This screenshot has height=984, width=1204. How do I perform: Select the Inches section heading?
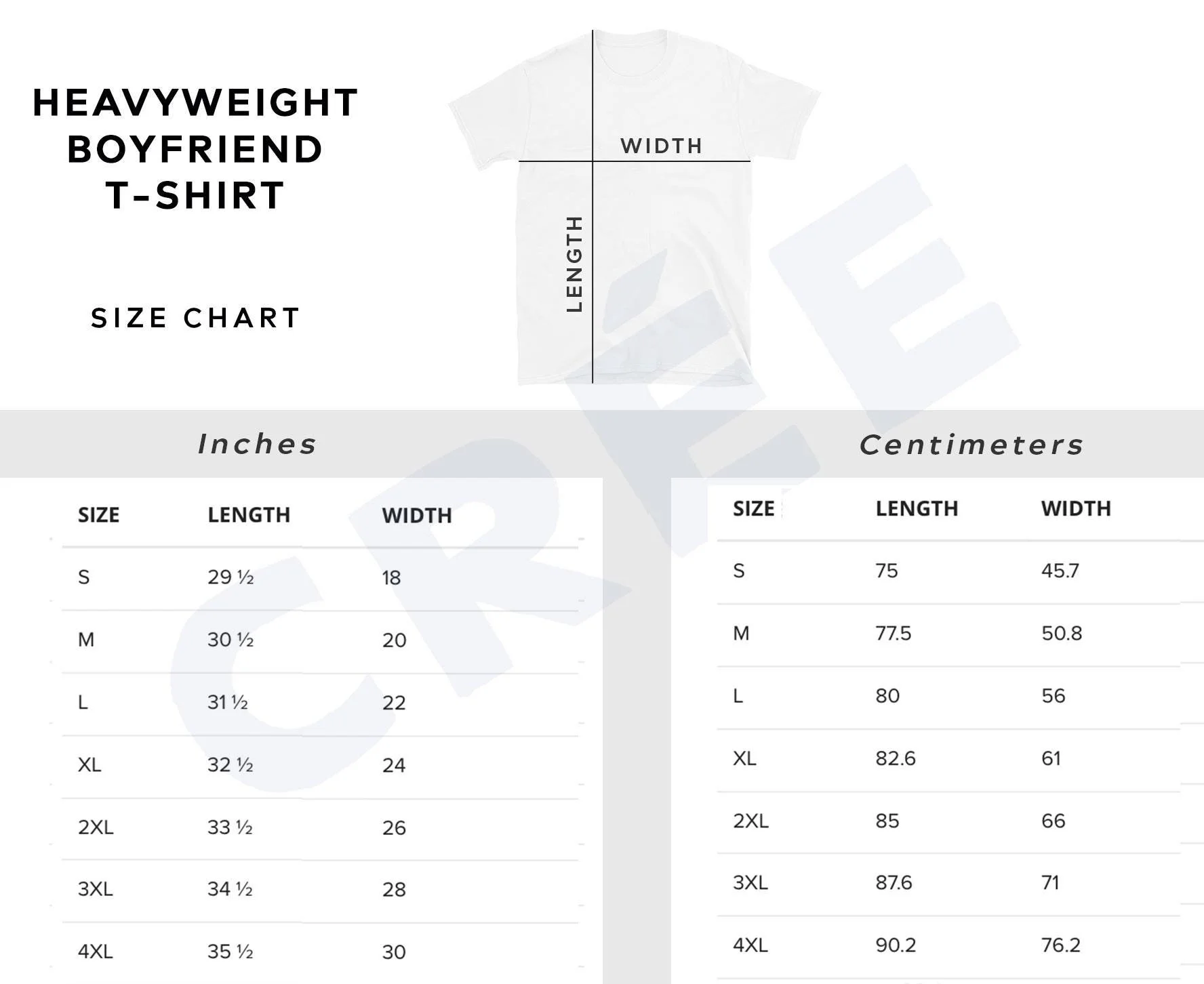tap(257, 444)
